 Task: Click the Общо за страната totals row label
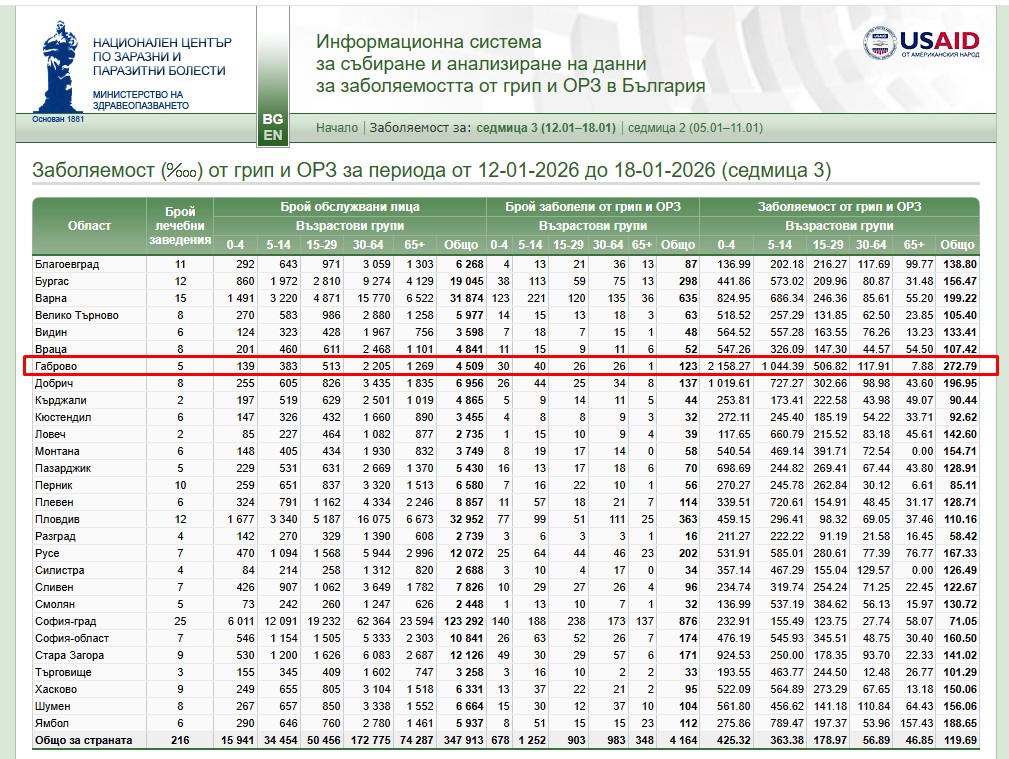84,740
